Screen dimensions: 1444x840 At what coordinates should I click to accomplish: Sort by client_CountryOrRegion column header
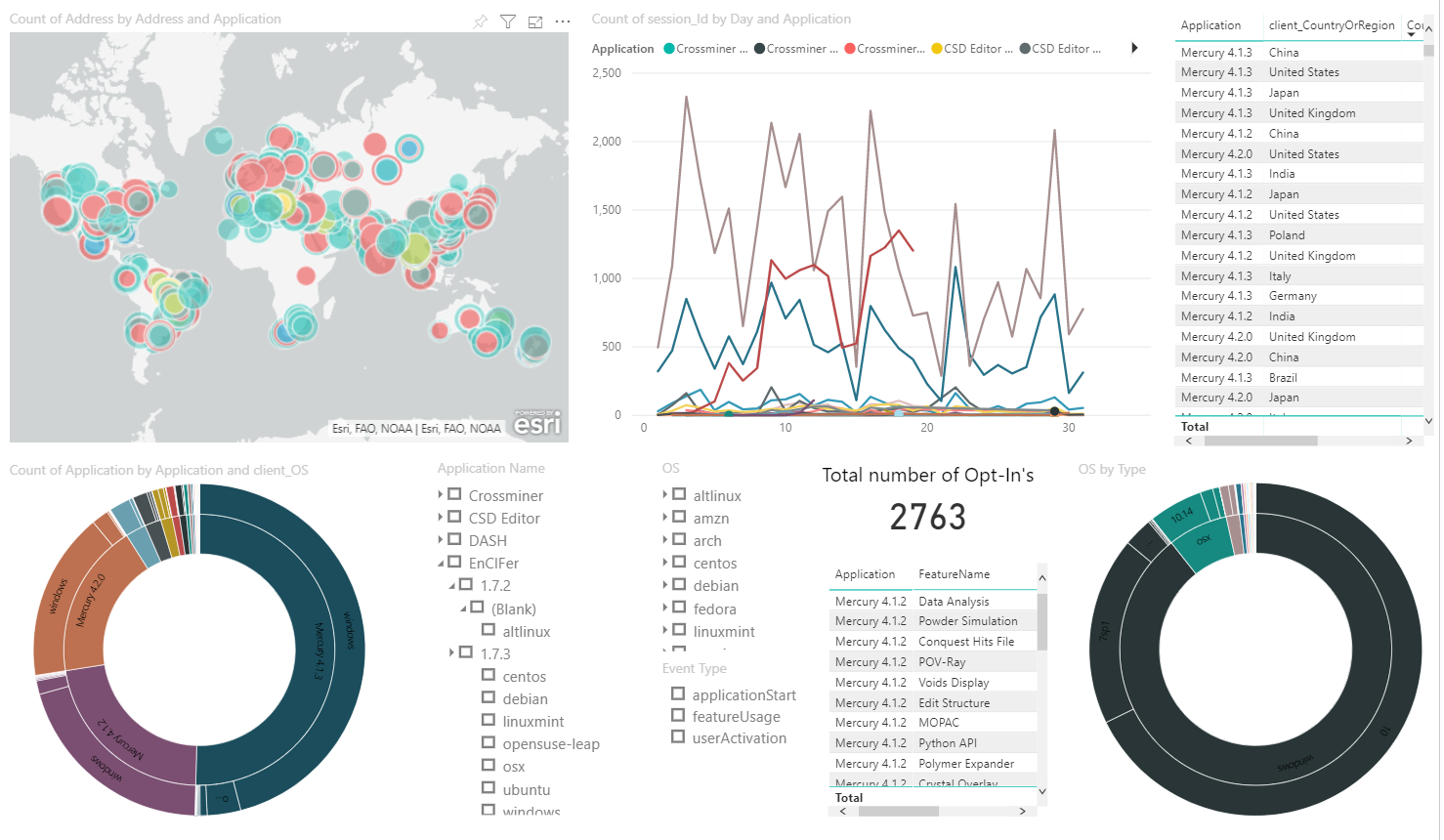click(x=1331, y=25)
